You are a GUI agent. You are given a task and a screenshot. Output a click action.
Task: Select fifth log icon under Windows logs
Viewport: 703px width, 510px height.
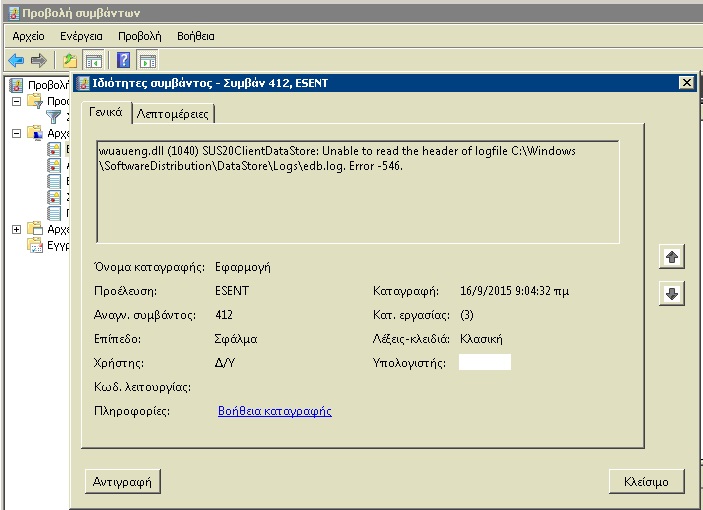[x=54, y=213]
